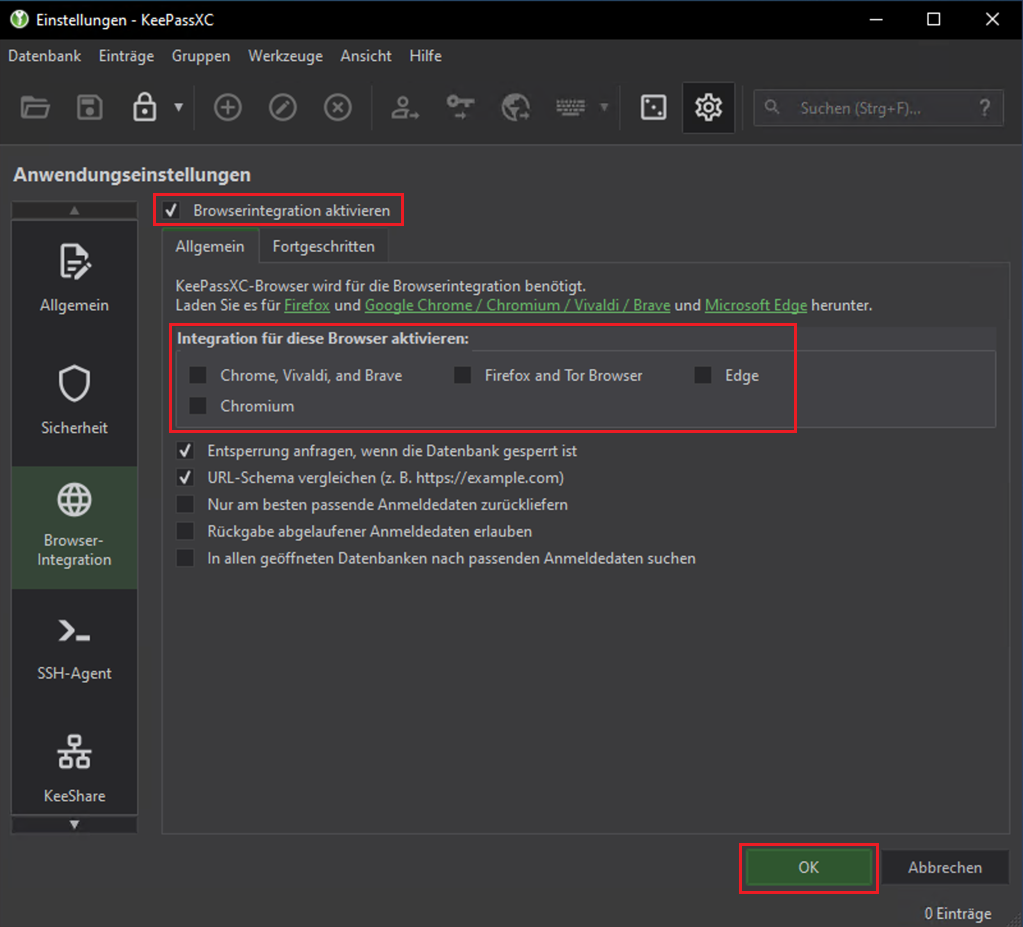Toggle URL-Schema vergleichen checkbox
Screen dimensions: 1023x927
(x=185, y=478)
